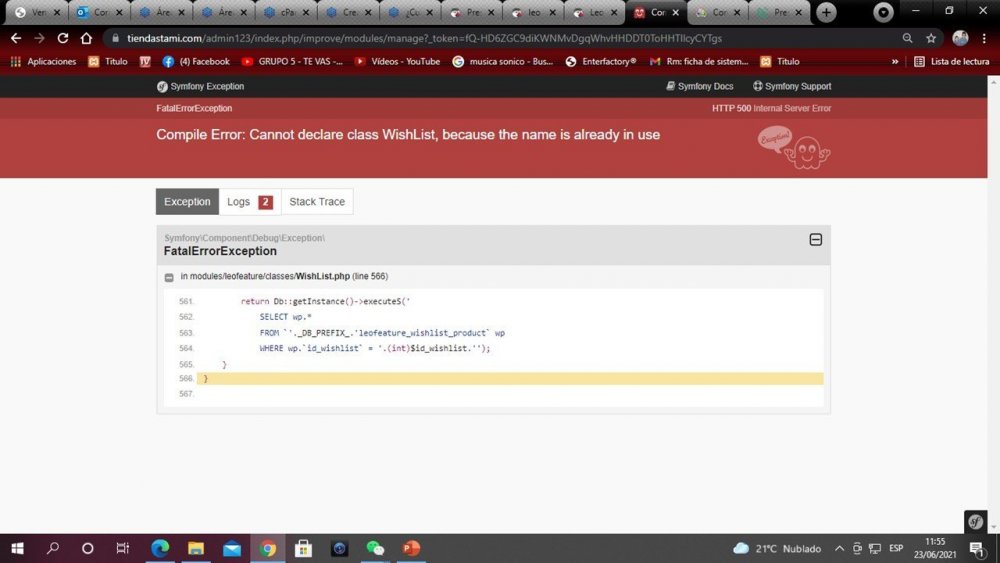Reload the page with the refresh icon
This screenshot has width=1000, height=563.
(x=62, y=38)
